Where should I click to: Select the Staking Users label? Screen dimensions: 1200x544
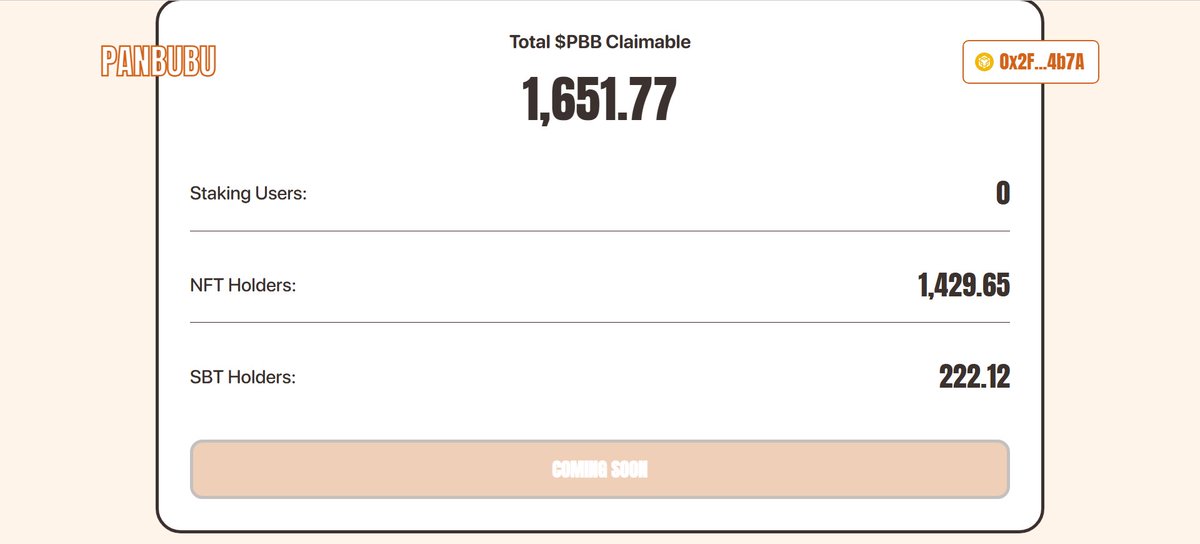tap(248, 193)
